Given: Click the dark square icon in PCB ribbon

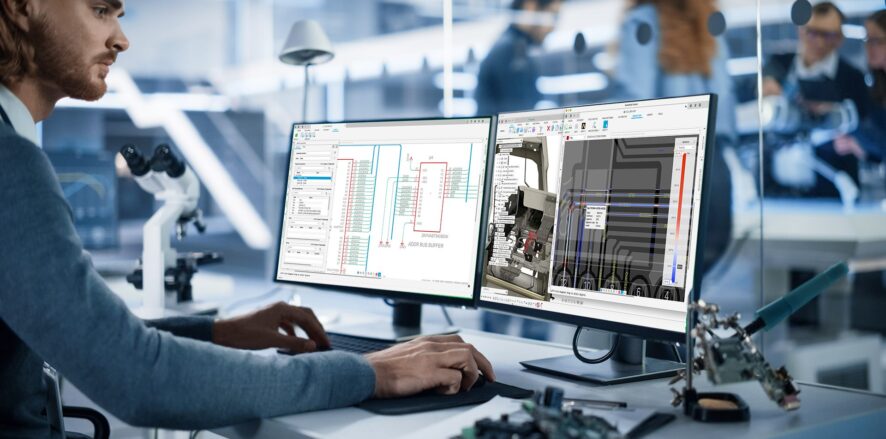Looking at the screenshot, I should [584, 125].
